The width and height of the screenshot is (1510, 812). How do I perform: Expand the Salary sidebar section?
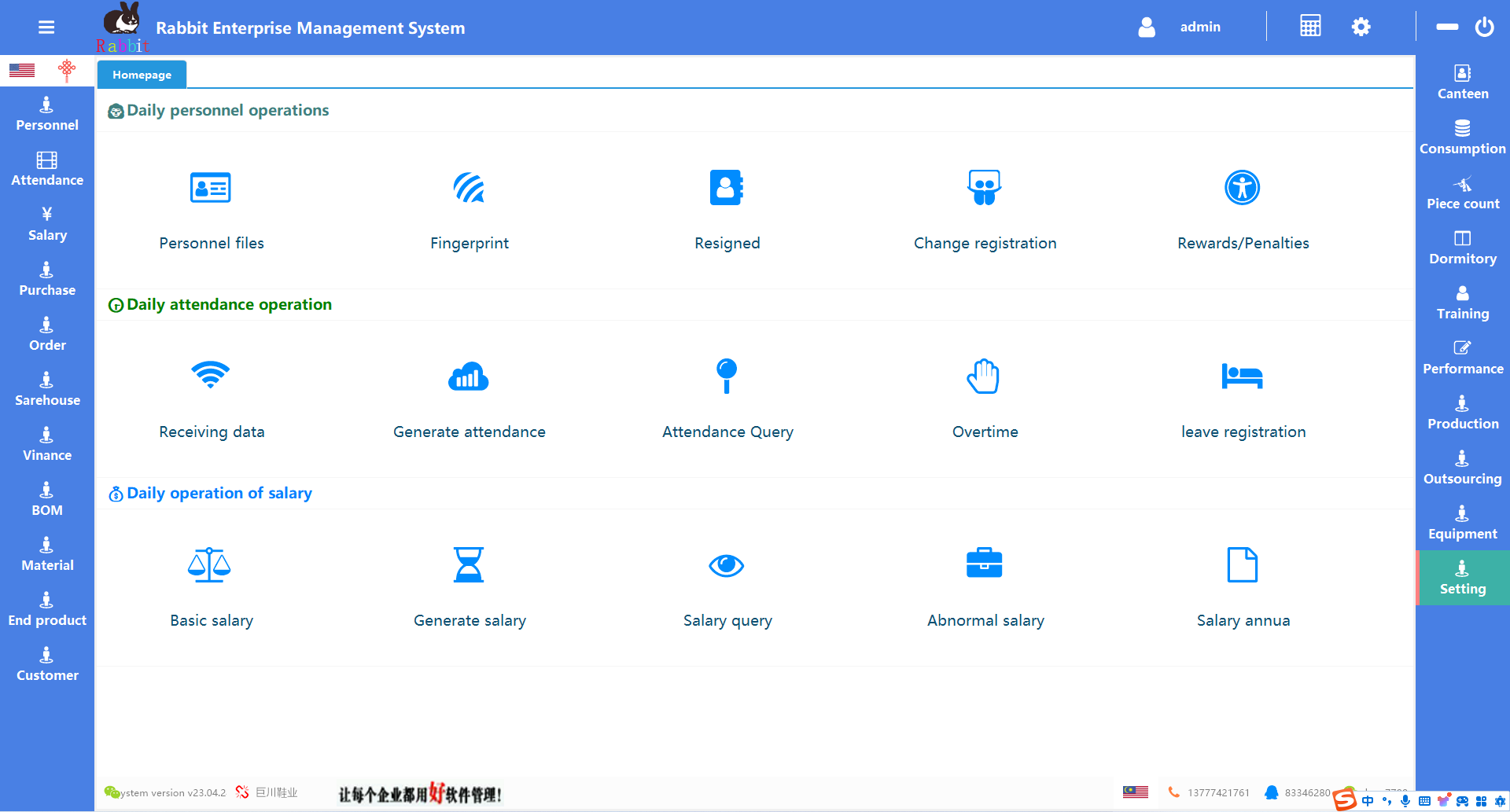pyautogui.click(x=47, y=224)
